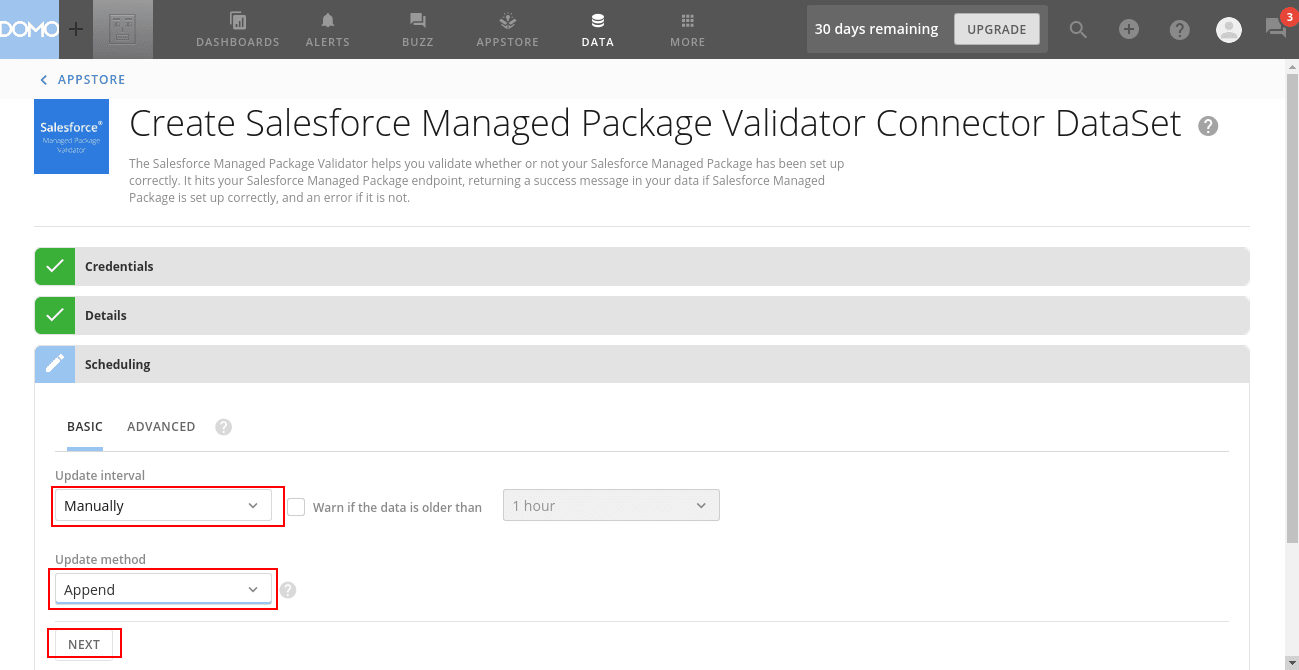Go back to Appstore link
This screenshot has height=670, width=1299.
82,80
